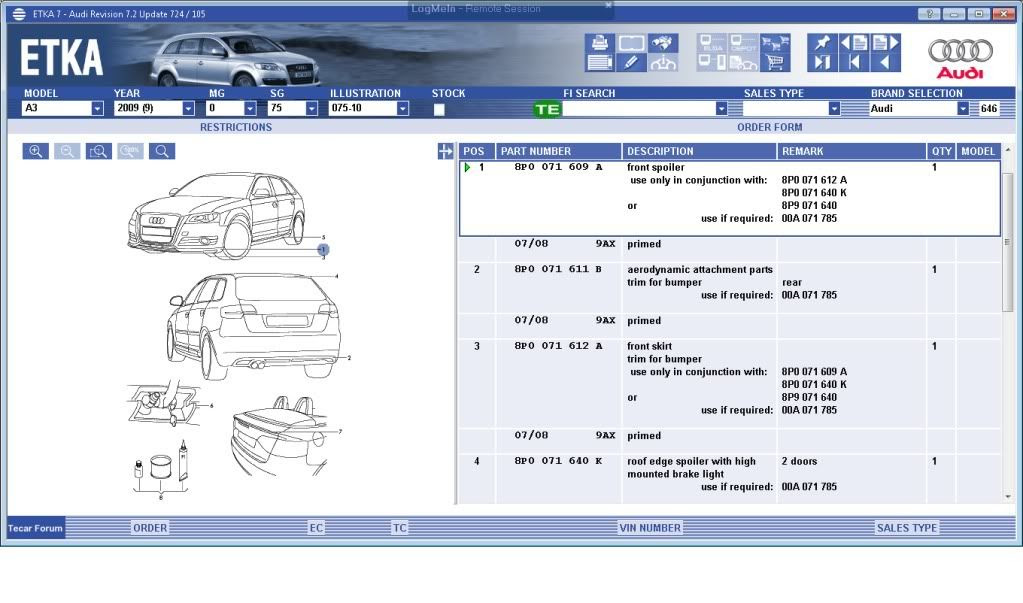The width and height of the screenshot is (1023, 603).
Task: Jump to first record arrow icon
Action: (854, 63)
